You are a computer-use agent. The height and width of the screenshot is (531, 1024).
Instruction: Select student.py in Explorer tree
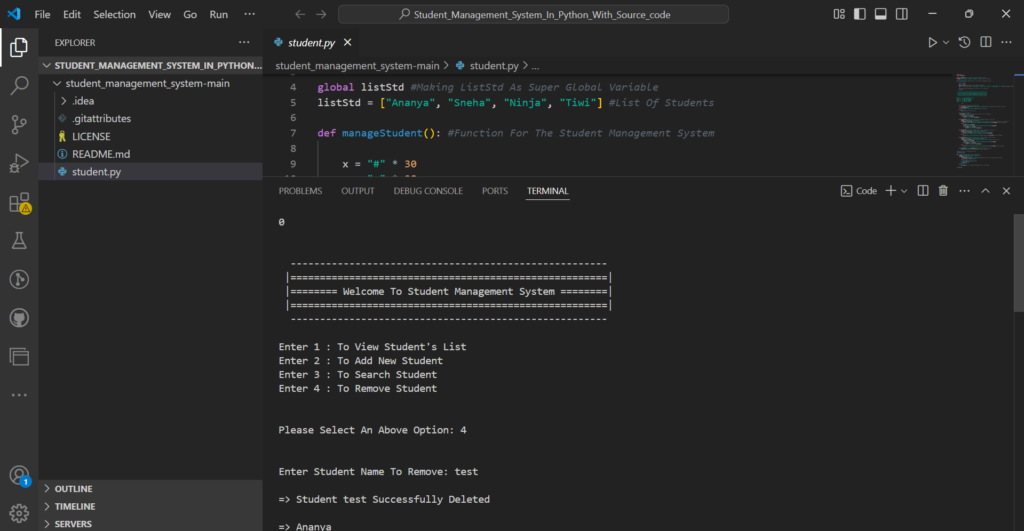pos(151,171)
